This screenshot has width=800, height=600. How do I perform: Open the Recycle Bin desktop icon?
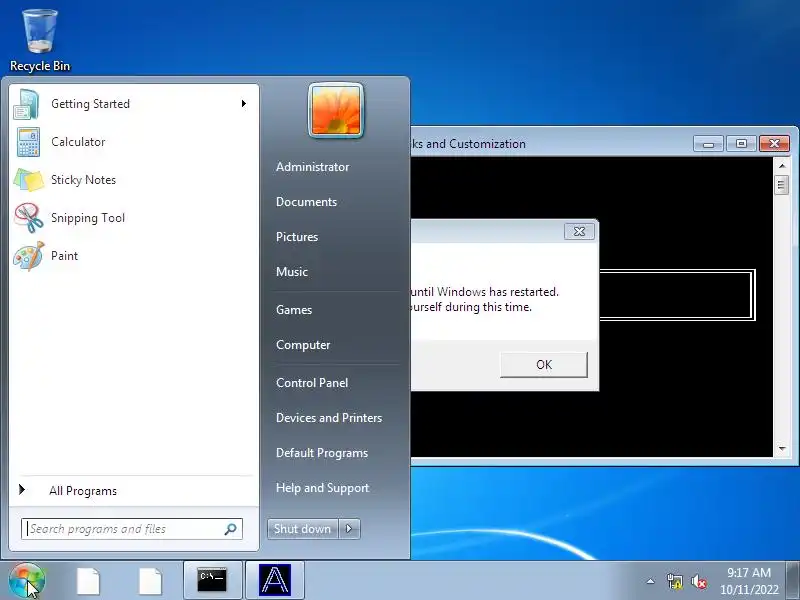click(40, 41)
